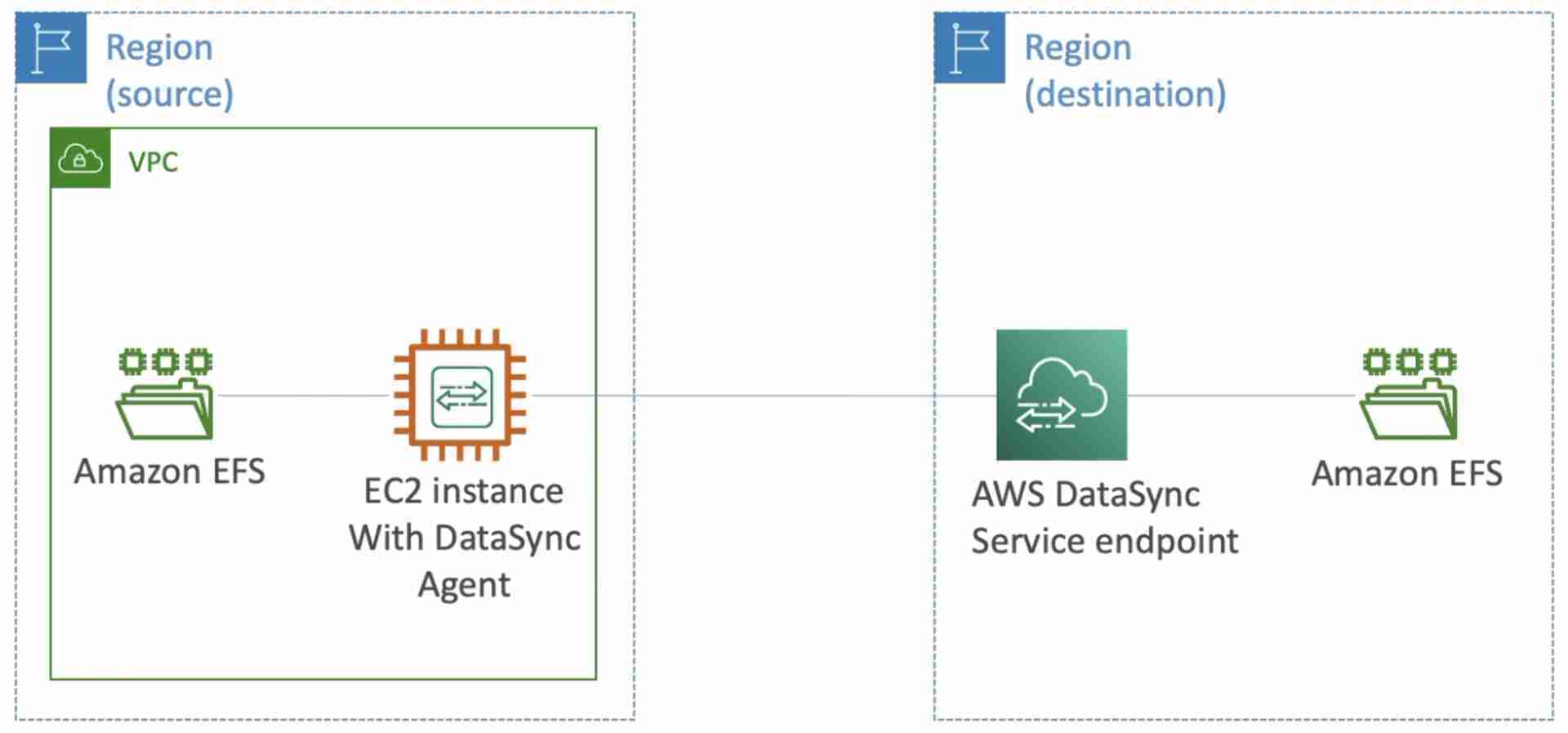This screenshot has width=1568, height=733.
Task: Select "EC2 instance With DataSync Agent" caption
Action: tap(465, 538)
